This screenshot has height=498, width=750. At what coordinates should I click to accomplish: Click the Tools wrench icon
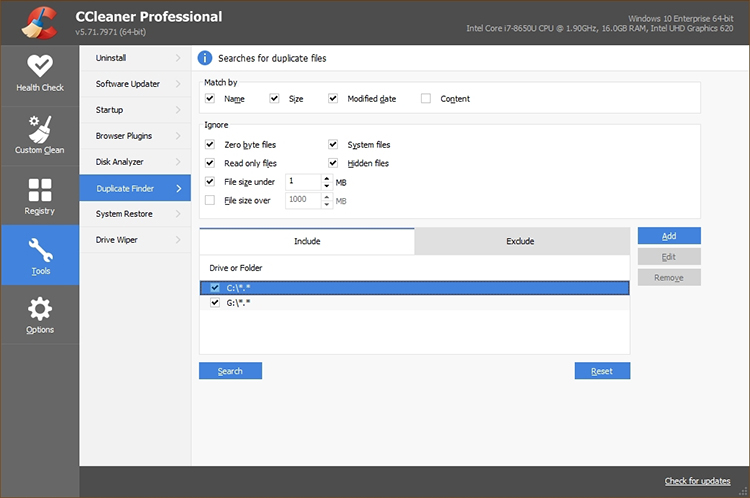40,249
